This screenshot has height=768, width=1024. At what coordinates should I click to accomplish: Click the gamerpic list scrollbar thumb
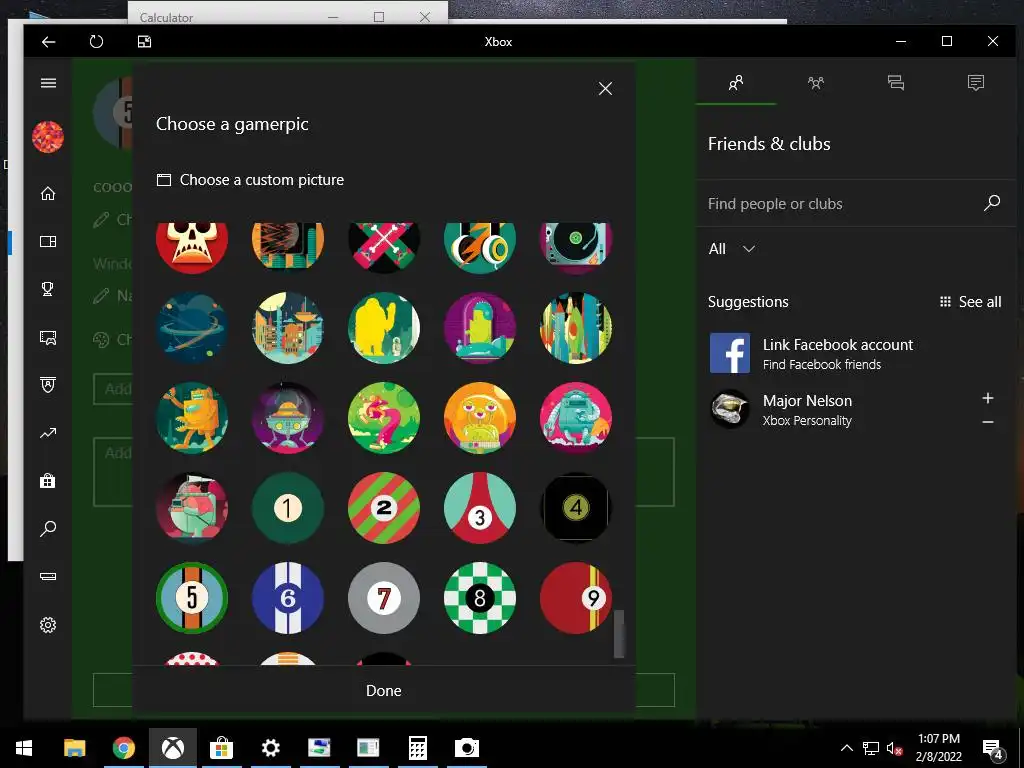(x=619, y=633)
